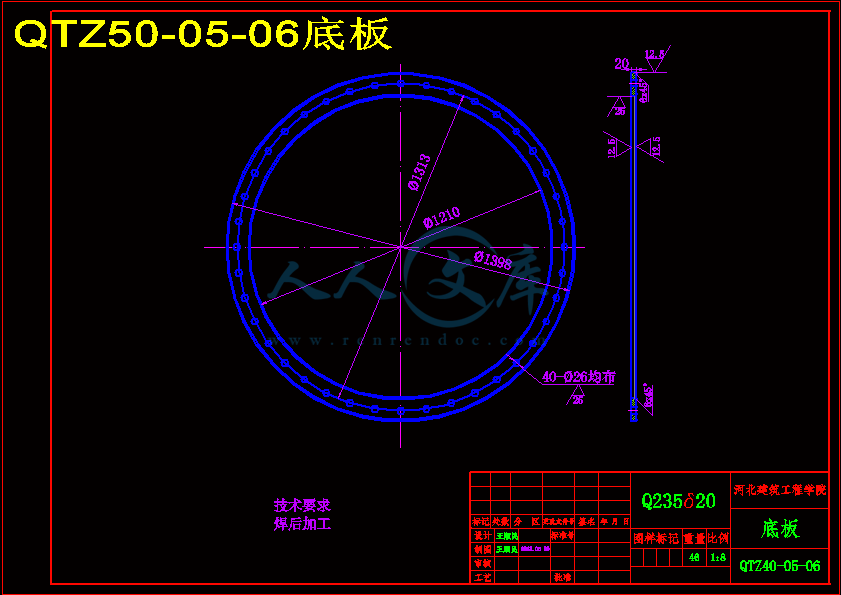This screenshot has height=595, width=841.
Task: Click the "分 区" column header
Action: 527,521
